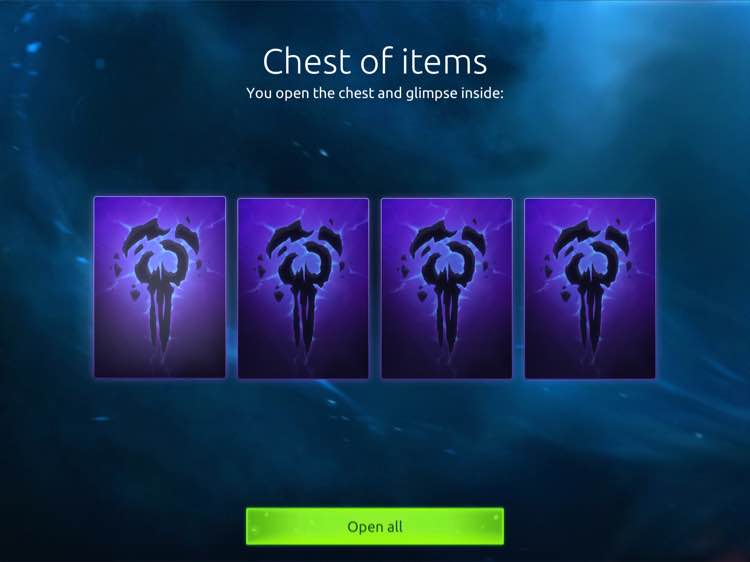Tap the right sparkle edge of Open all button

tap(493, 526)
